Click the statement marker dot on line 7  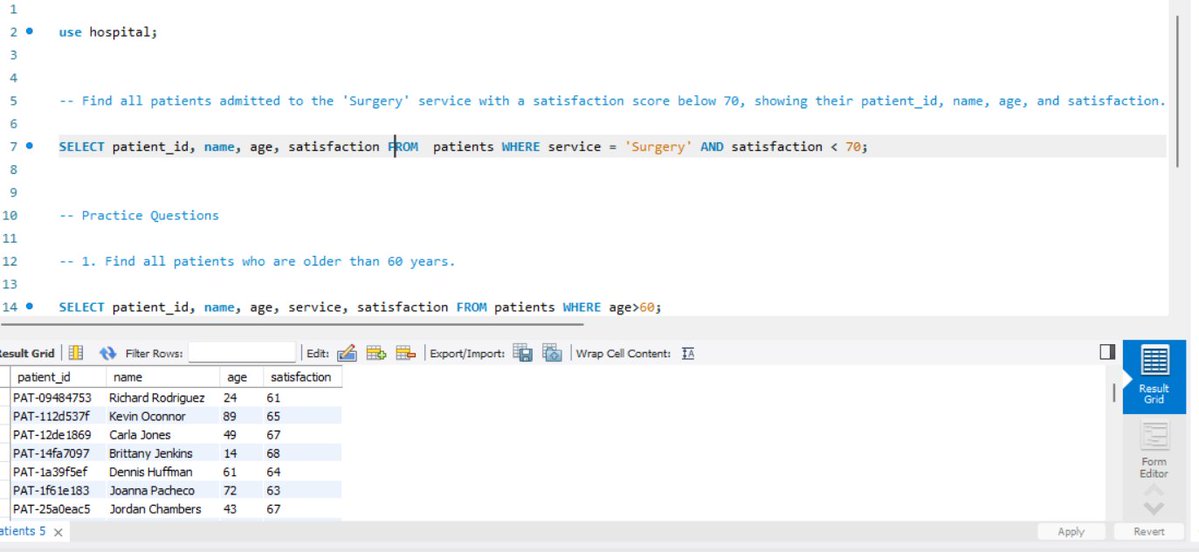[29, 146]
